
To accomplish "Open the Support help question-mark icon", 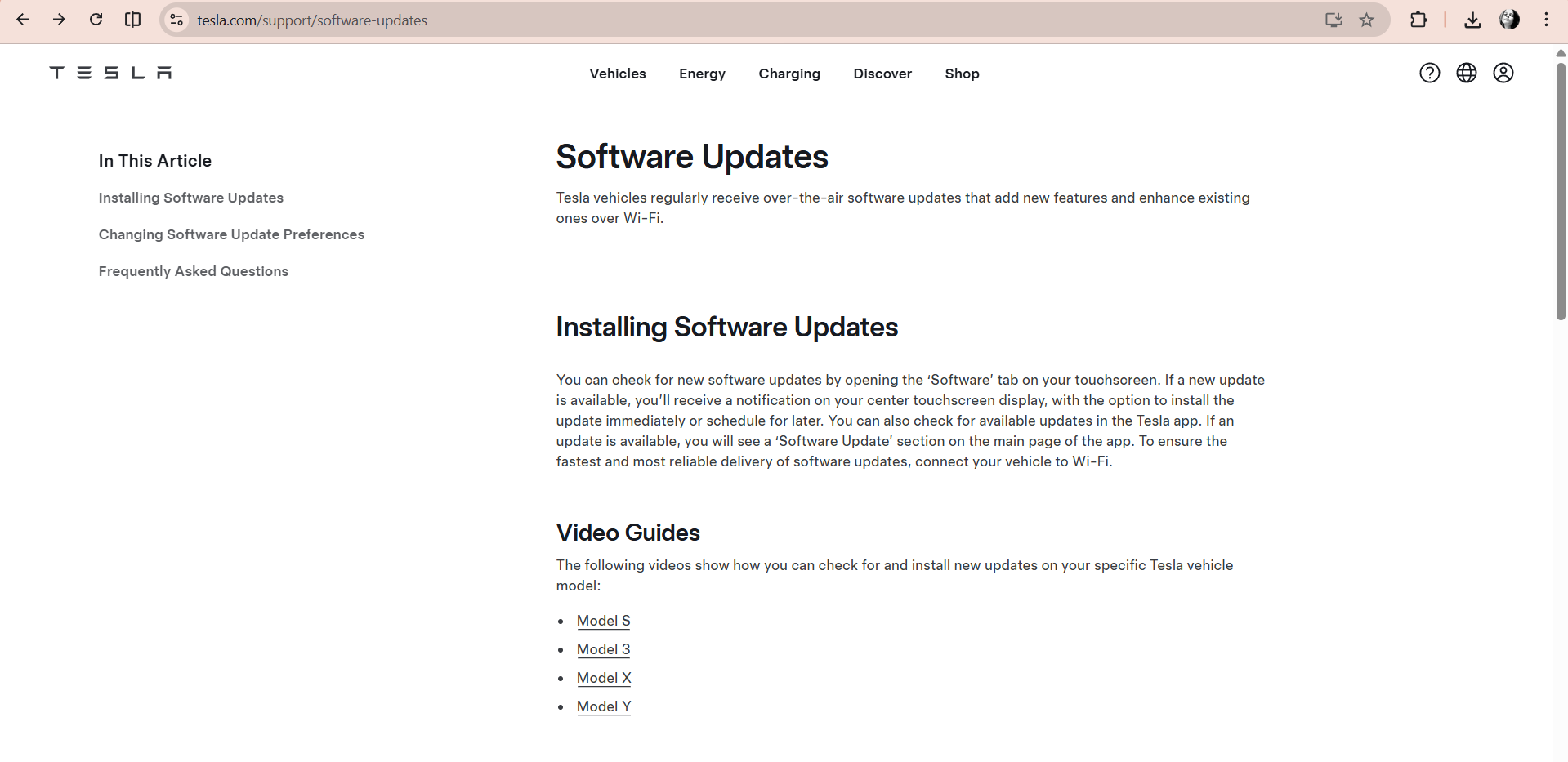I will (1429, 73).
